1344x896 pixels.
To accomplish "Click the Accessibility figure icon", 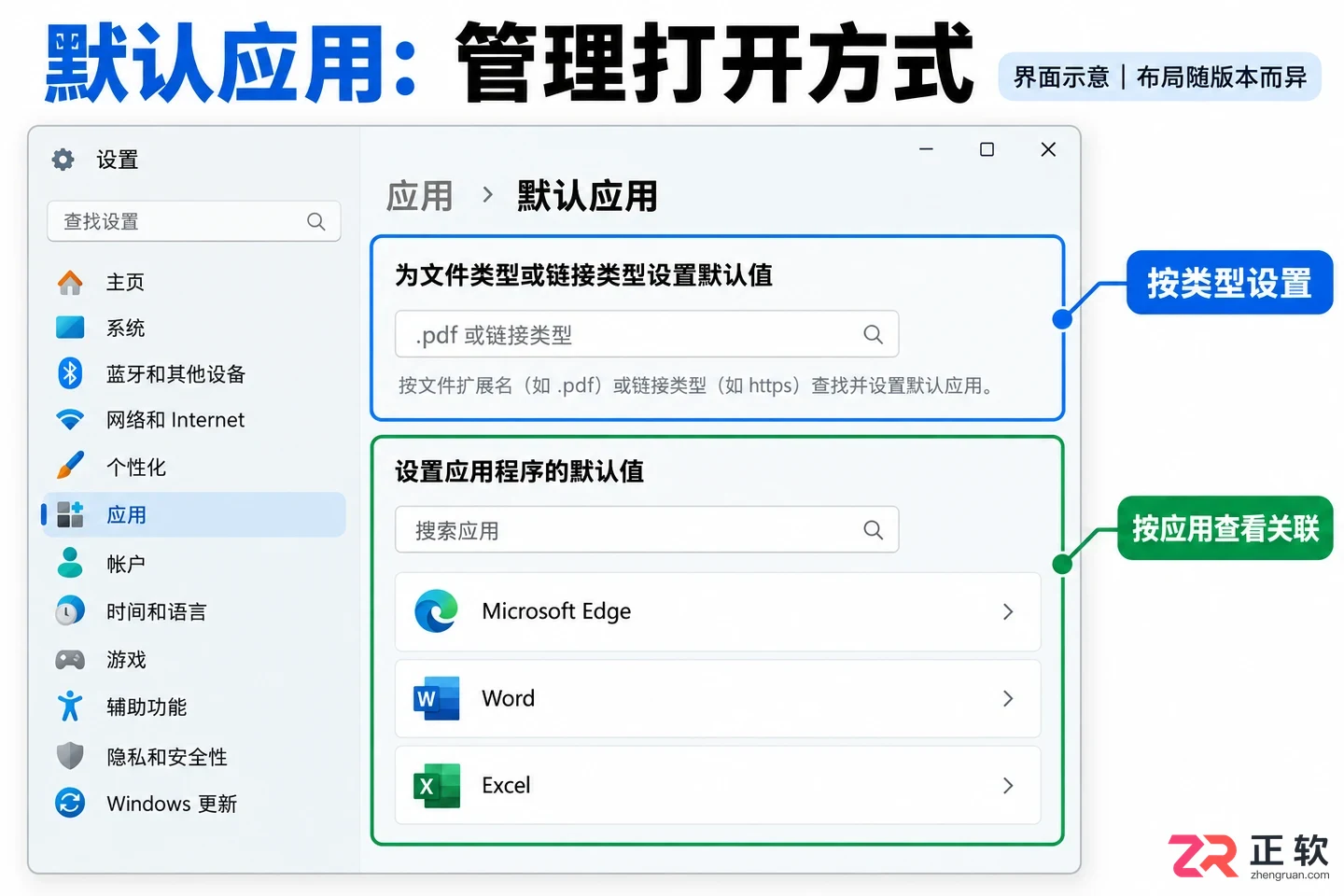I will pyautogui.click(x=70, y=707).
